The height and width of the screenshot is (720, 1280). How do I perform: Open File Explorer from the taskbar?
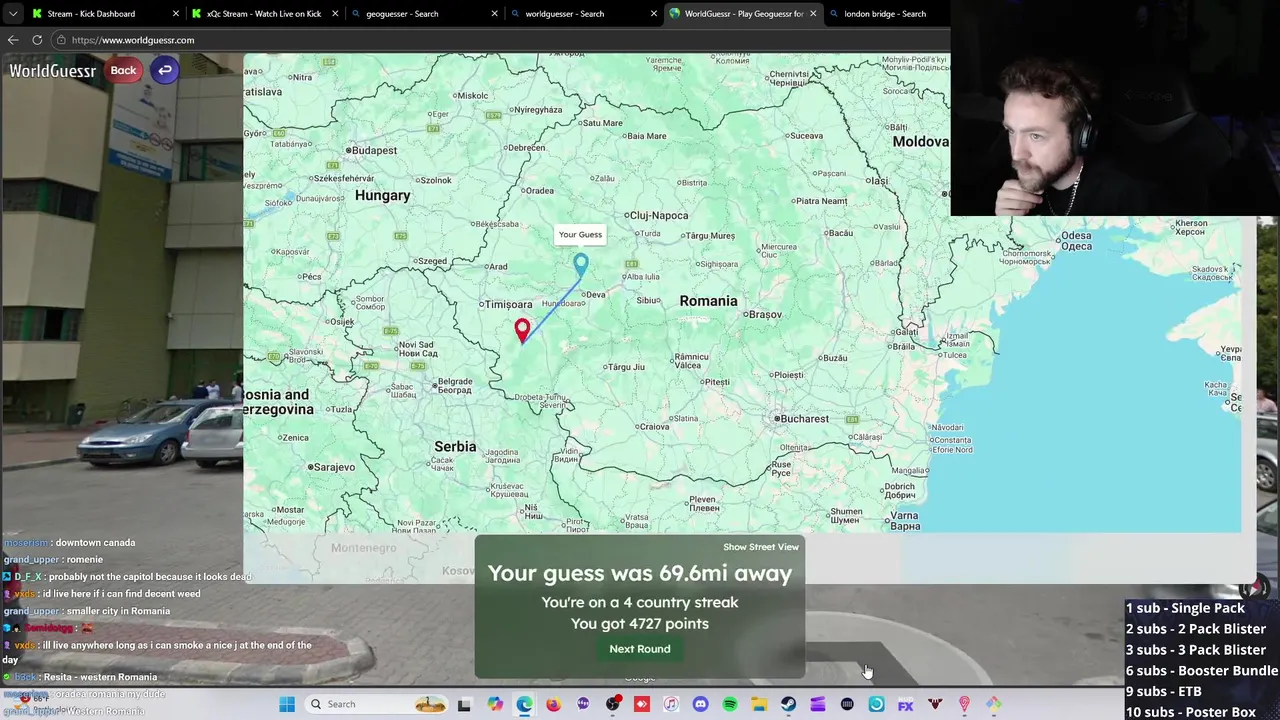click(x=759, y=704)
